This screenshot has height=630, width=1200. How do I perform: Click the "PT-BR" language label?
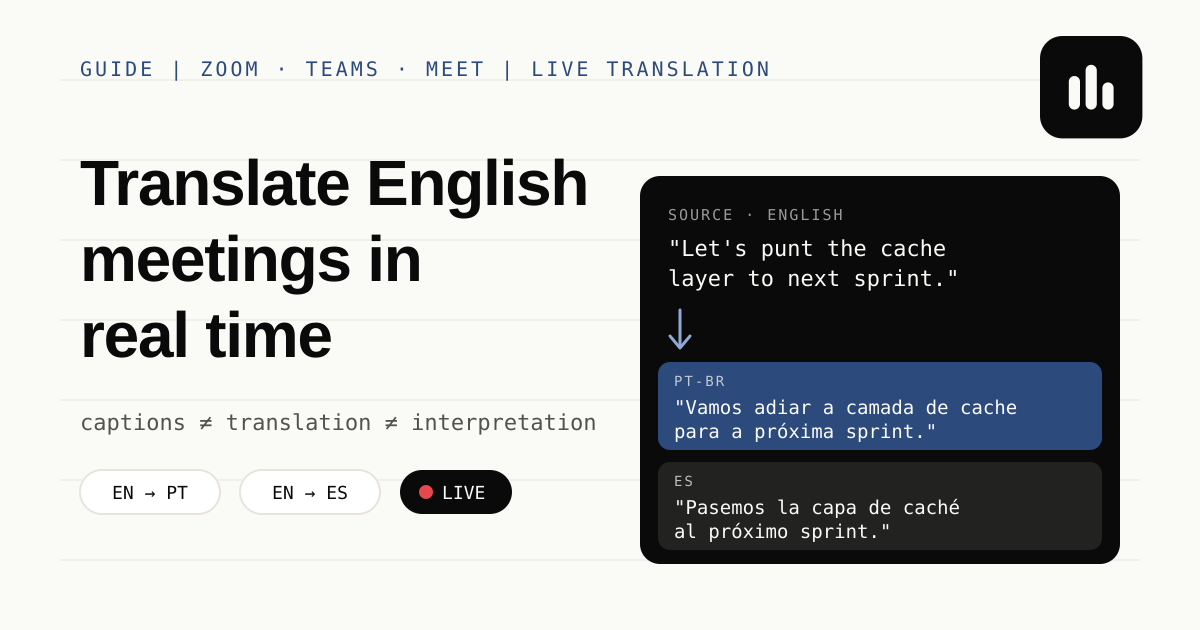click(700, 381)
